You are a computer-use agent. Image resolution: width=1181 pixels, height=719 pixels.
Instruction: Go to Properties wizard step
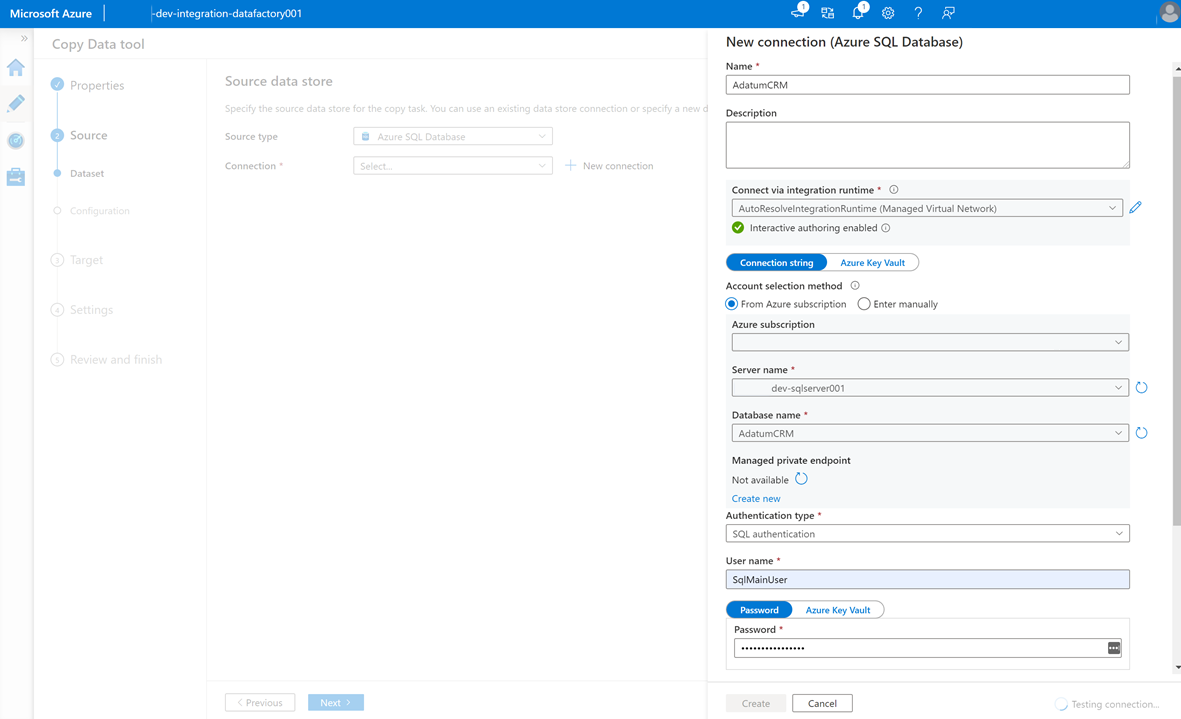[97, 86]
